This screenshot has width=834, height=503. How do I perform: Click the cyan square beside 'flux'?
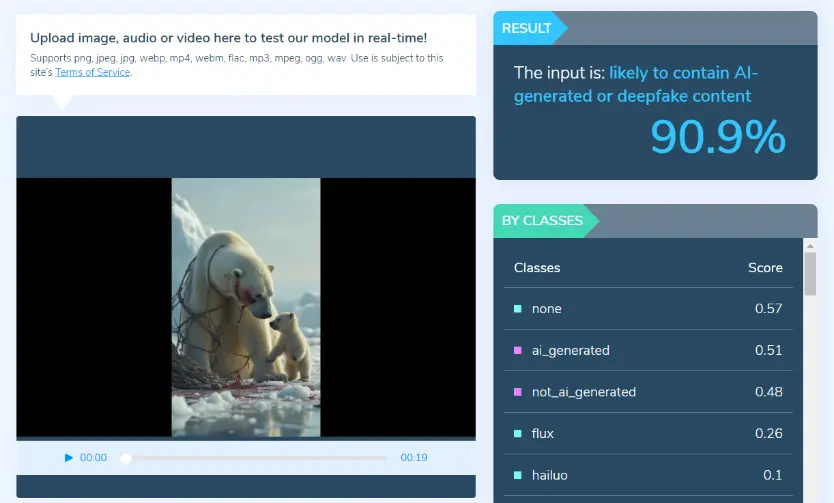coord(518,433)
